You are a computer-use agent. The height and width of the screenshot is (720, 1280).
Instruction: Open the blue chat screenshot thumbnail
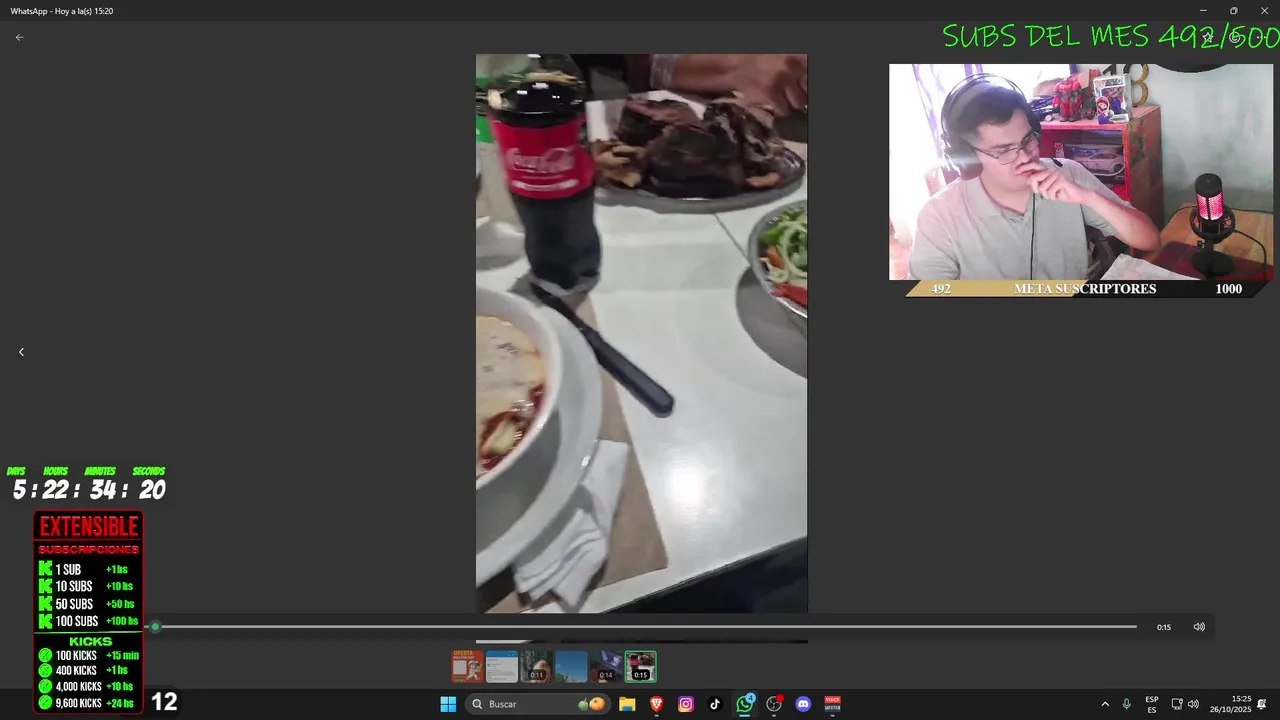pyautogui.click(x=502, y=667)
